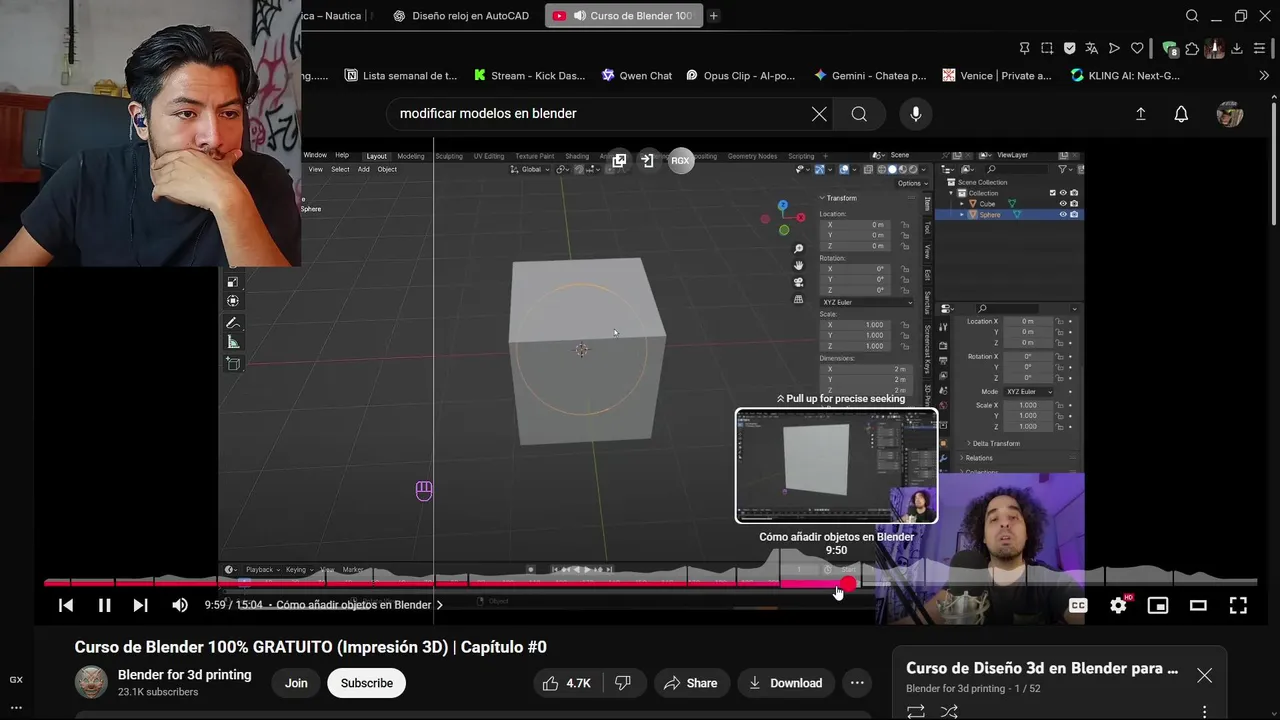Switch to theater mode
Image resolution: width=1280 pixels, height=720 pixels.
(x=1198, y=605)
